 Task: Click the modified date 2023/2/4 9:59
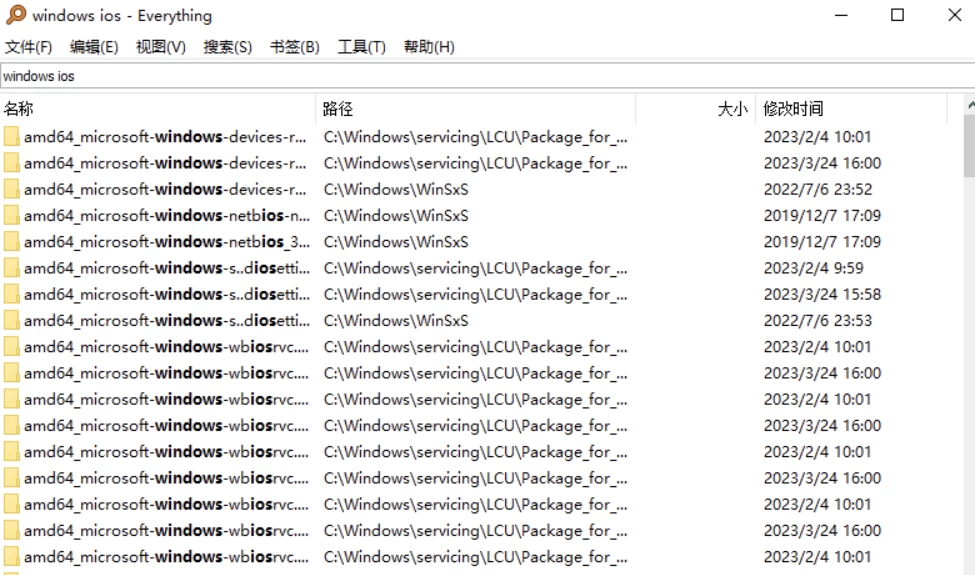click(814, 268)
